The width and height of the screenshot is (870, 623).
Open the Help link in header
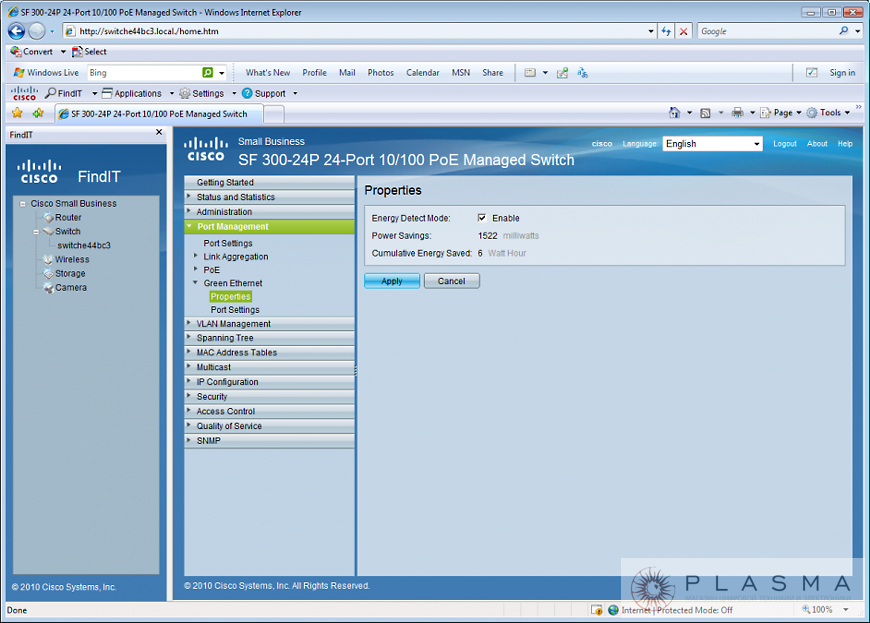(845, 144)
